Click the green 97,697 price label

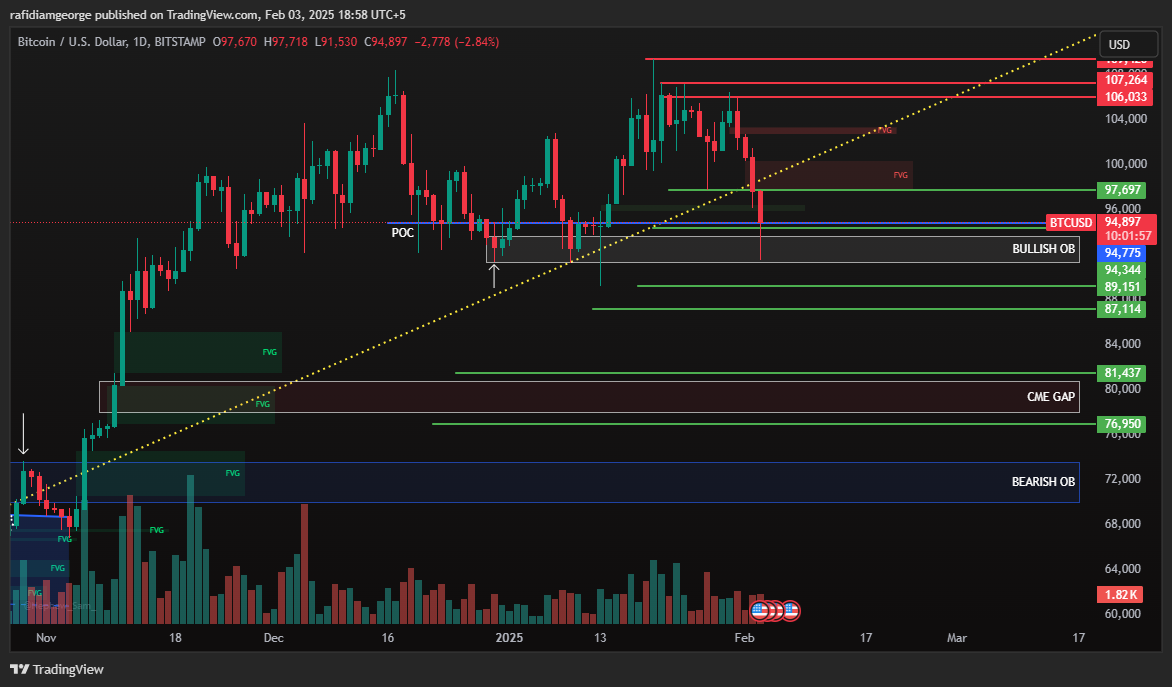coord(1122,190)
